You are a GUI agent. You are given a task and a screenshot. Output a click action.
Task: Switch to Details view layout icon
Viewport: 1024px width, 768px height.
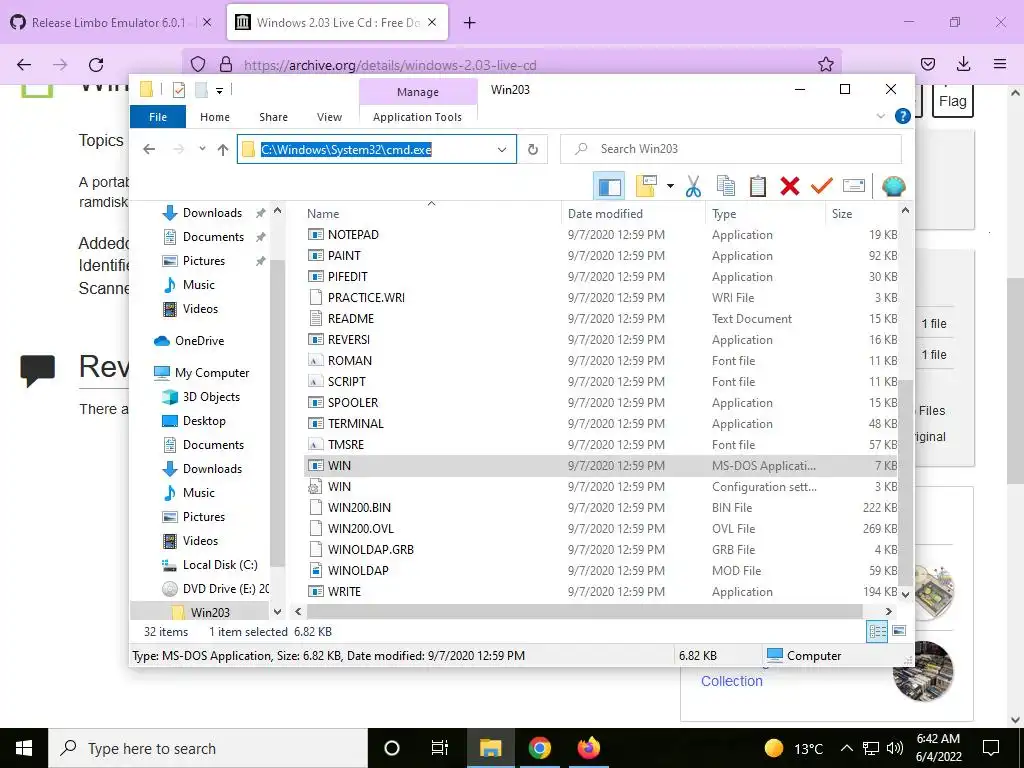(x=877, y=631)
